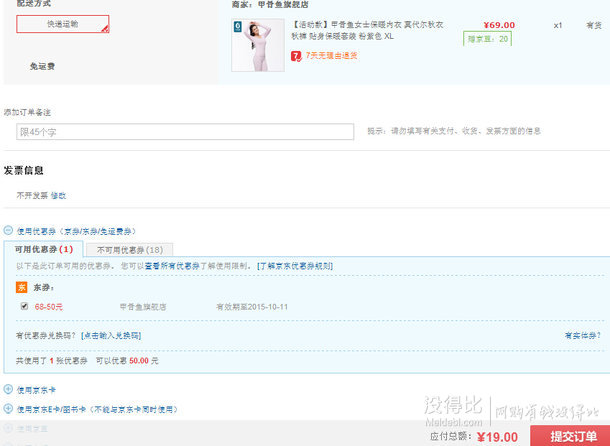The image size is (610, 446).
Task: Switch to 不可用优惠券 (18) tab
Action: (130, 250)
